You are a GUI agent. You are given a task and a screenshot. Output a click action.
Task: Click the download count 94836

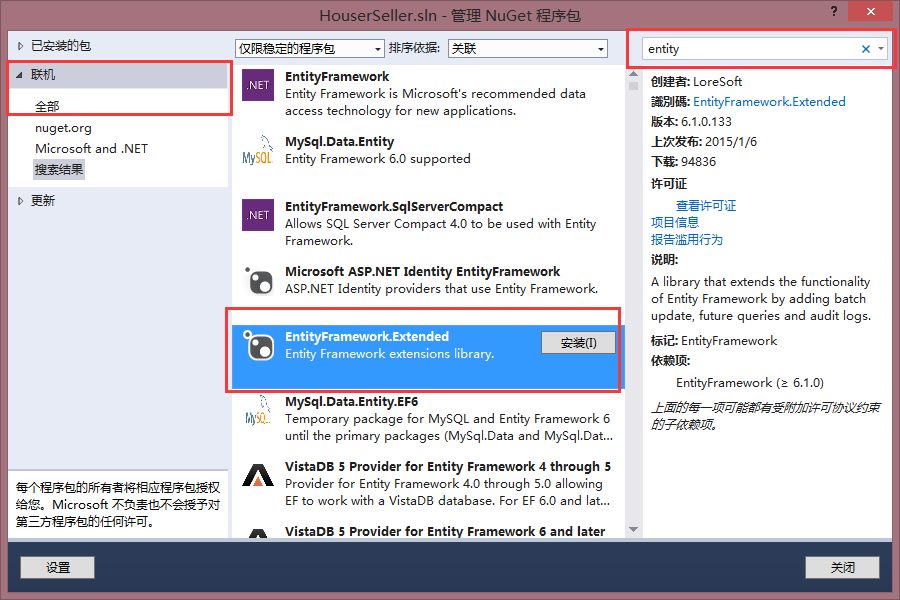[699, 162]
